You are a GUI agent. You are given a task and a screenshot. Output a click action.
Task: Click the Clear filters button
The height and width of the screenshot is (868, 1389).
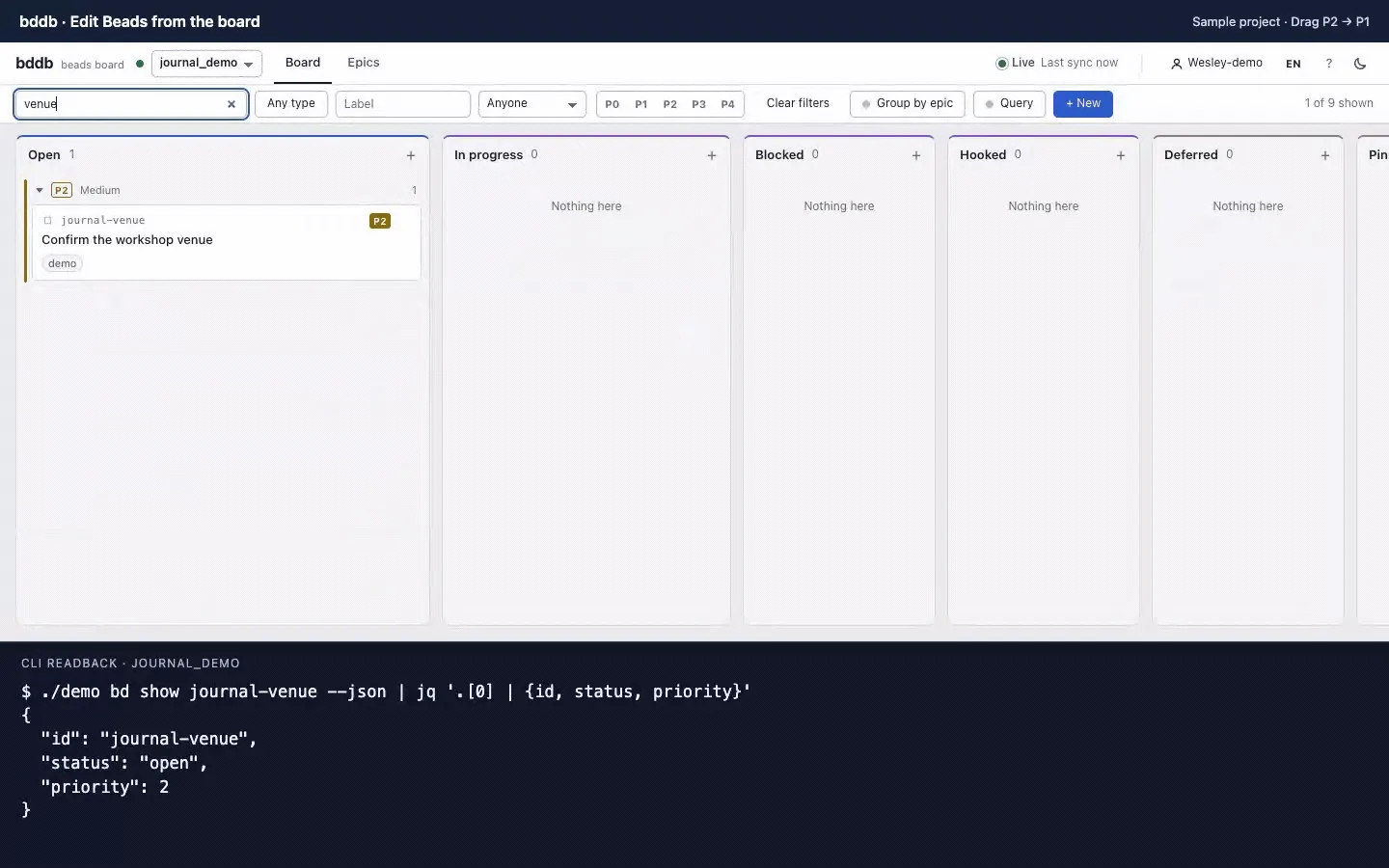coord(798,103)
